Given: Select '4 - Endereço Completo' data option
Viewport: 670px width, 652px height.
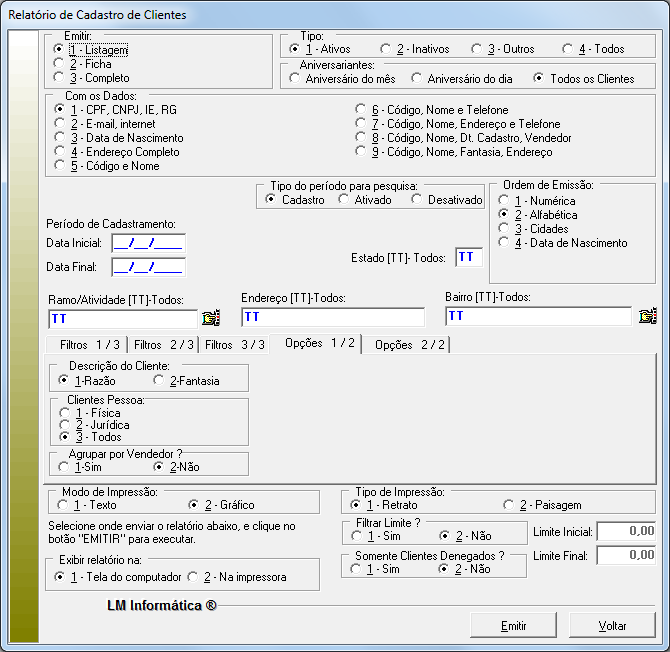Looking at the screenshot, I should point(59,152).
